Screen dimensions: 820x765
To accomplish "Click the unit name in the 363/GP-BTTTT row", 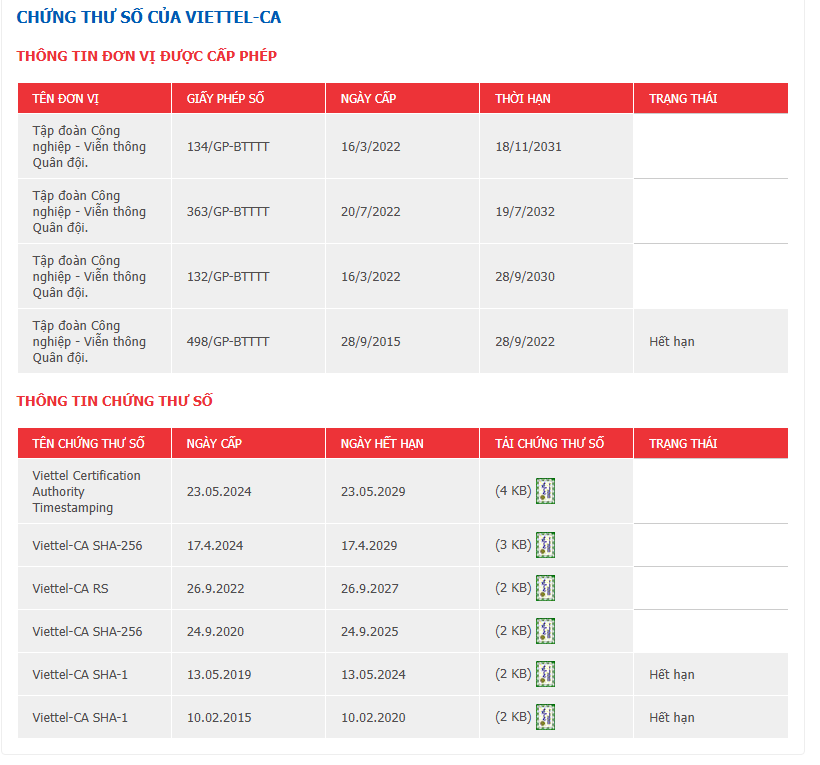I will point(89,211).
